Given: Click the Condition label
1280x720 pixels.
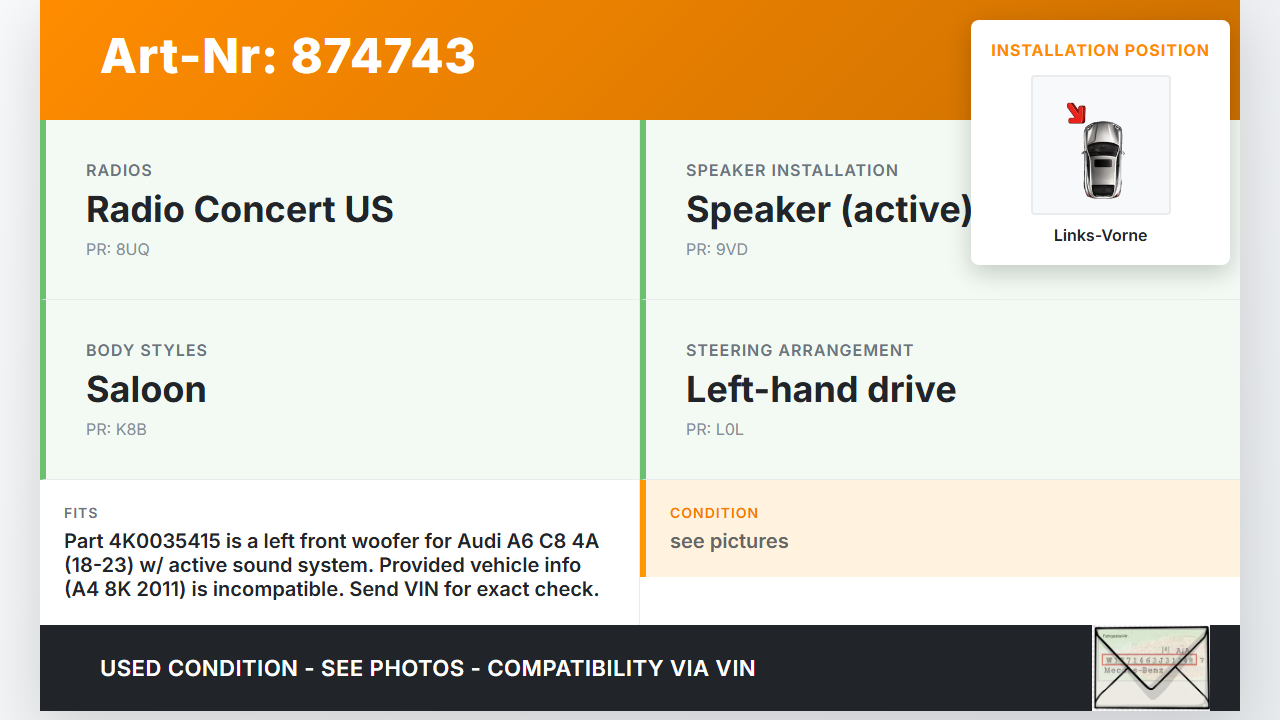Looking at the screenshot, I should [714, 513].
